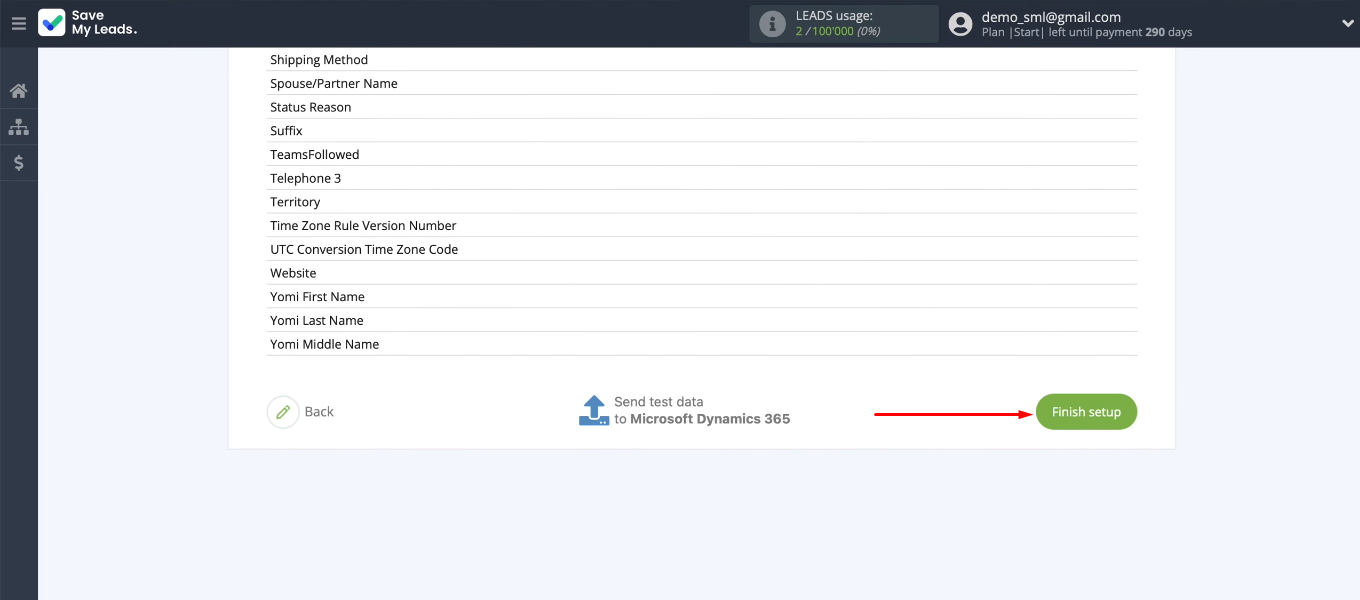Screen dimensions: 1360x600
Task: Select the TeamsFollowed row
Action: (703, 155)
